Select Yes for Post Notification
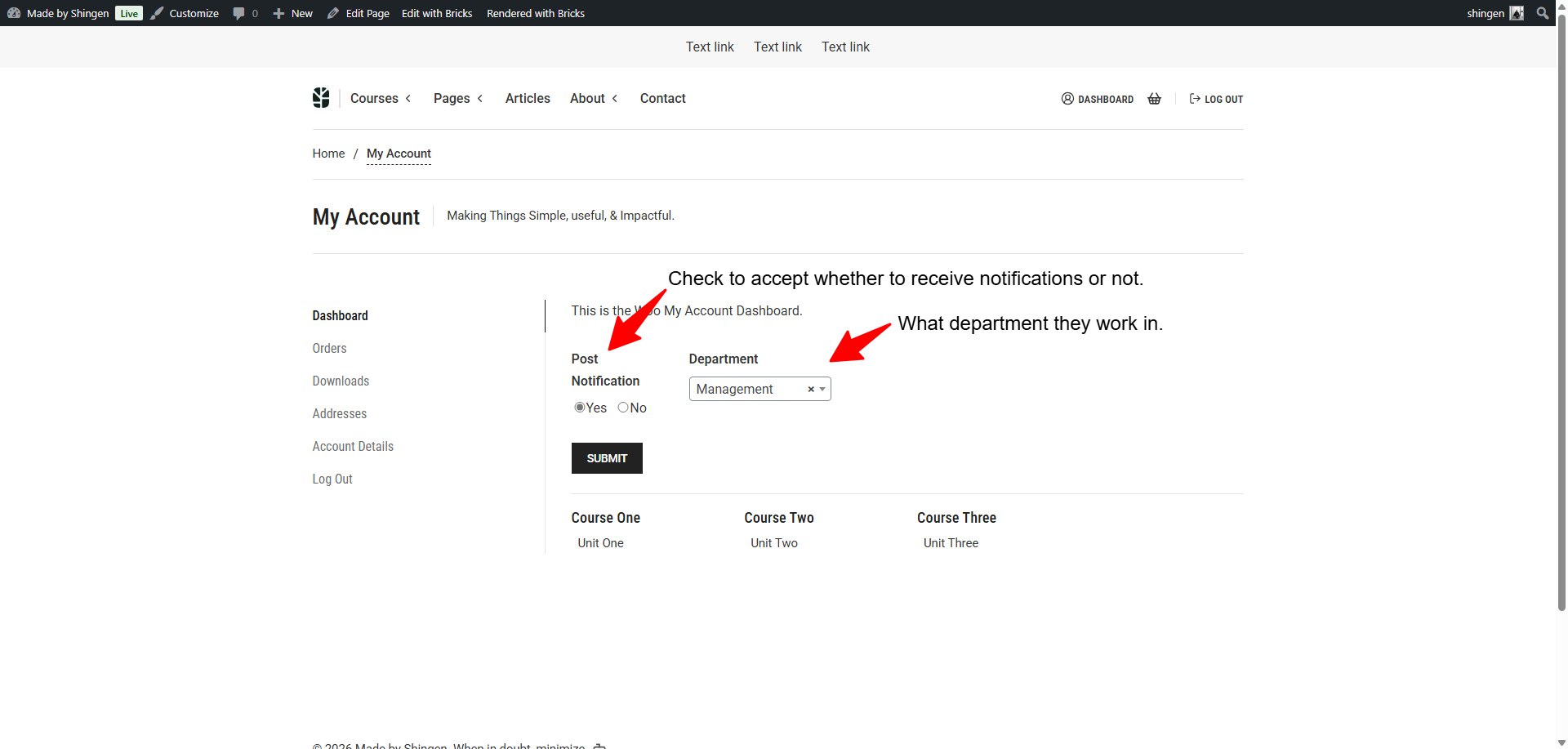The height and width of the screenshot is (749, 1568). (x=580, y=408)
